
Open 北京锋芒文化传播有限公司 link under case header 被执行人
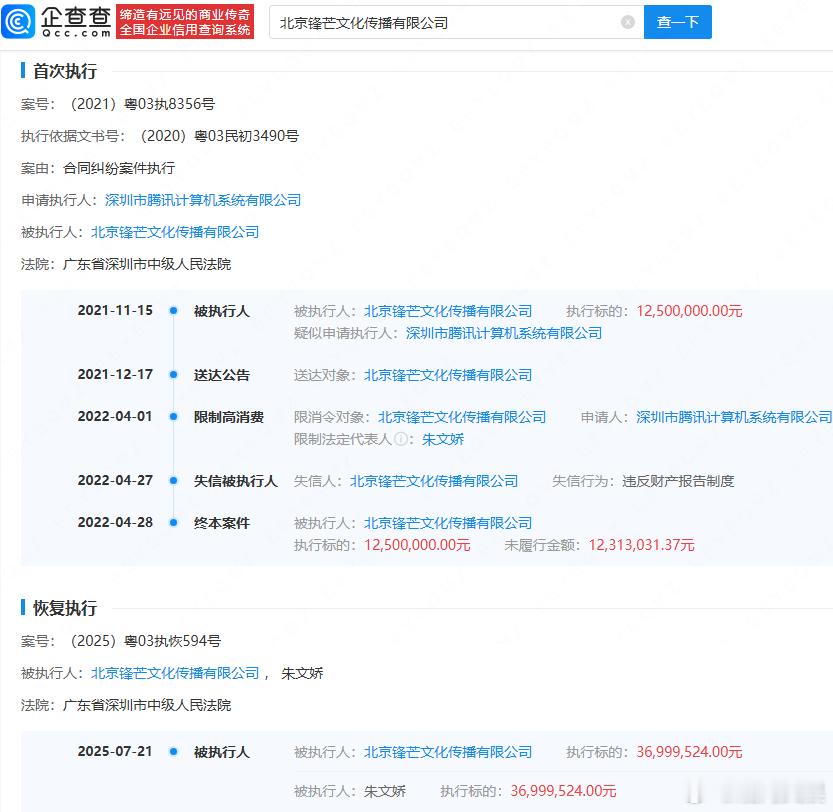click(175, 232)
